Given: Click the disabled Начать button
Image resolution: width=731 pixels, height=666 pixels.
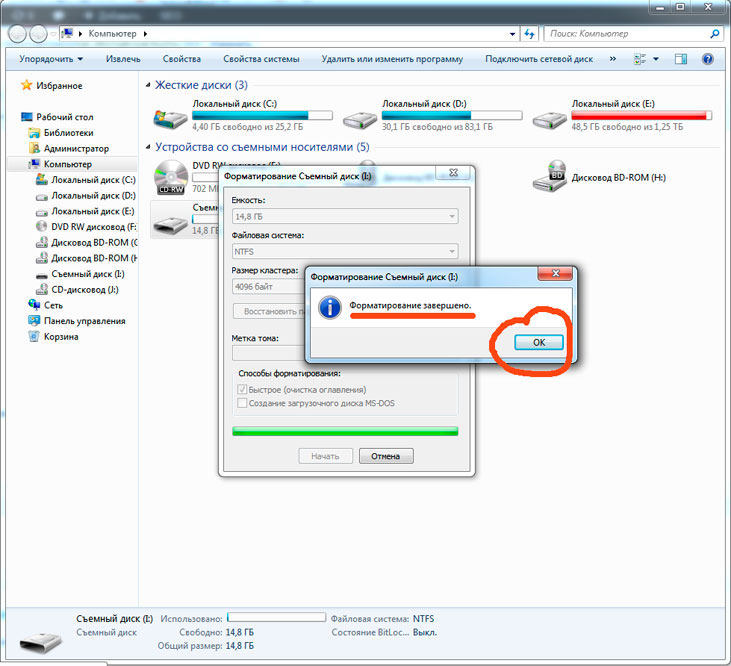Looking at the screenshot, I should [x=325, y=456].
